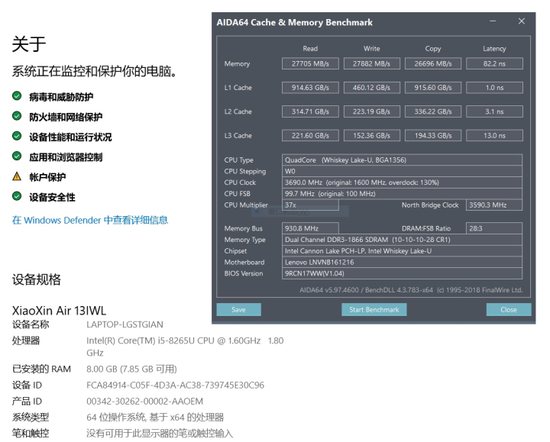Click CPU Multiplier field 37x
Image resolution: width=550 pixels, height=442 pixels.
310,205
